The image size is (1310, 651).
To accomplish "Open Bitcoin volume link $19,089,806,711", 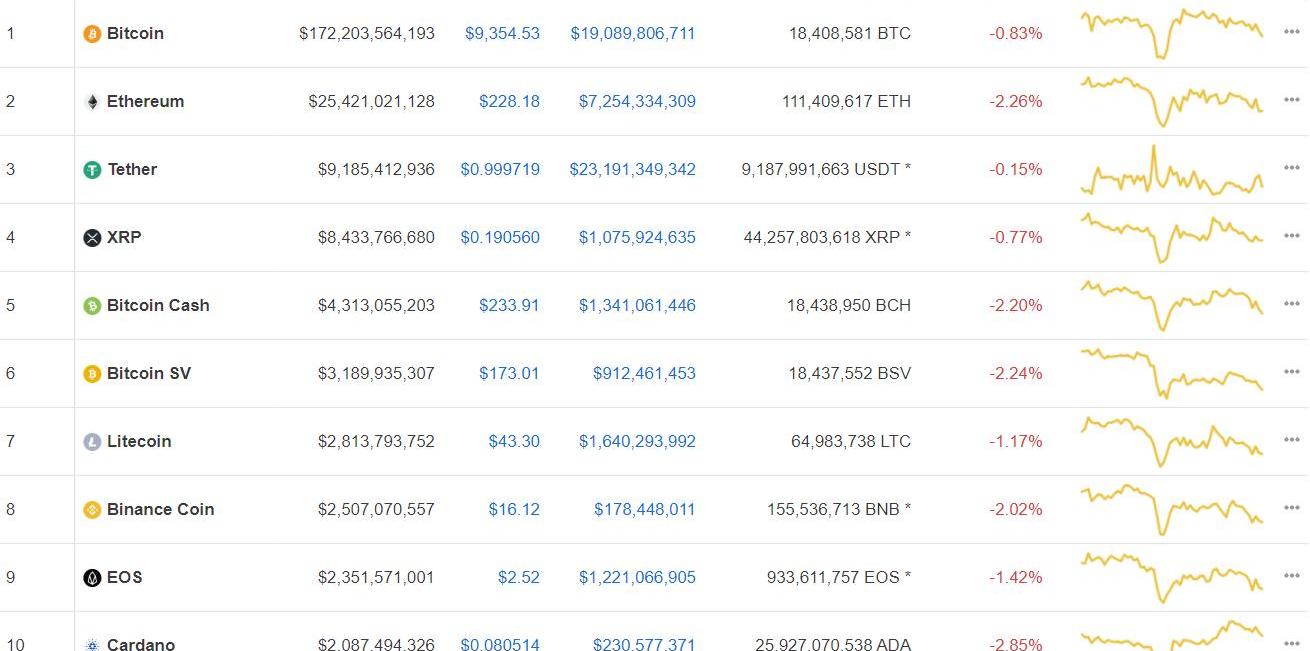I will click(x=633, y=33).
